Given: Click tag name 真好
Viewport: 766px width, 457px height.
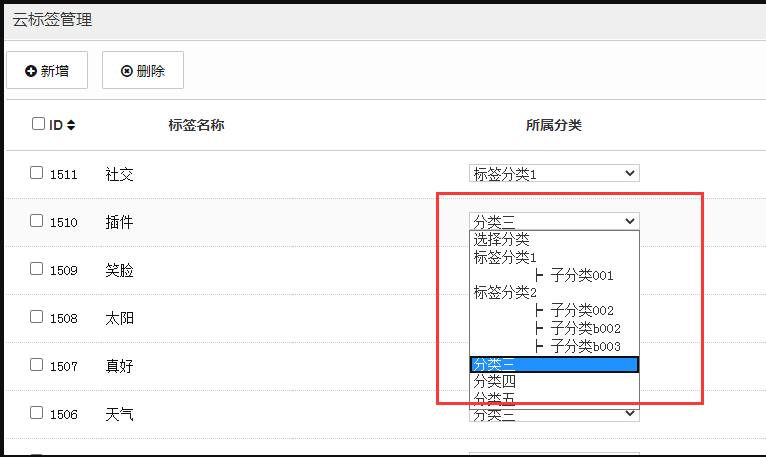Looking at the screenshot, I should coord(119,366).
